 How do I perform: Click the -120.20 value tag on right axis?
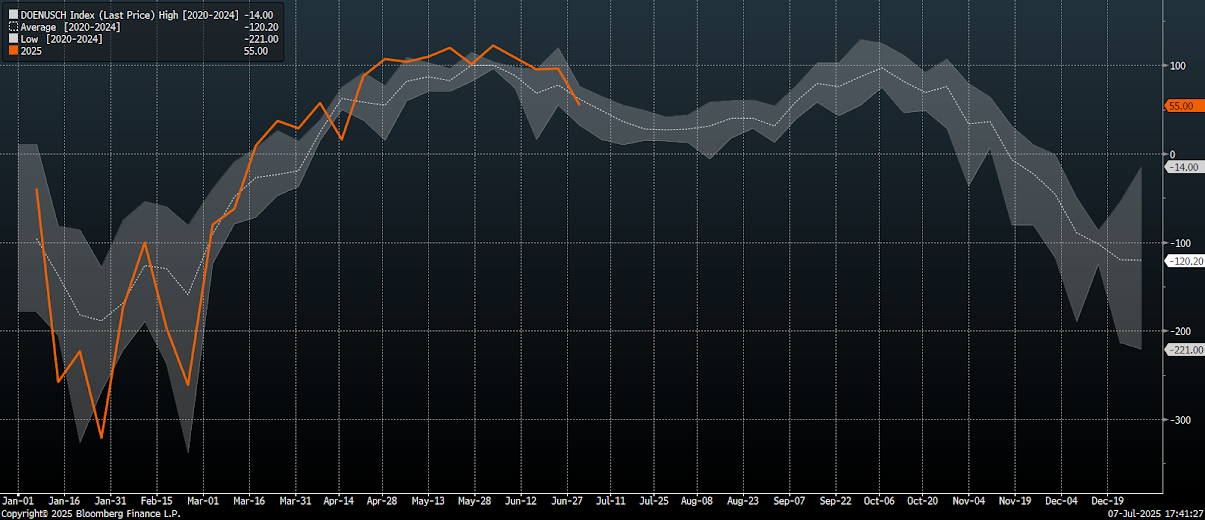click(1184, 260)
